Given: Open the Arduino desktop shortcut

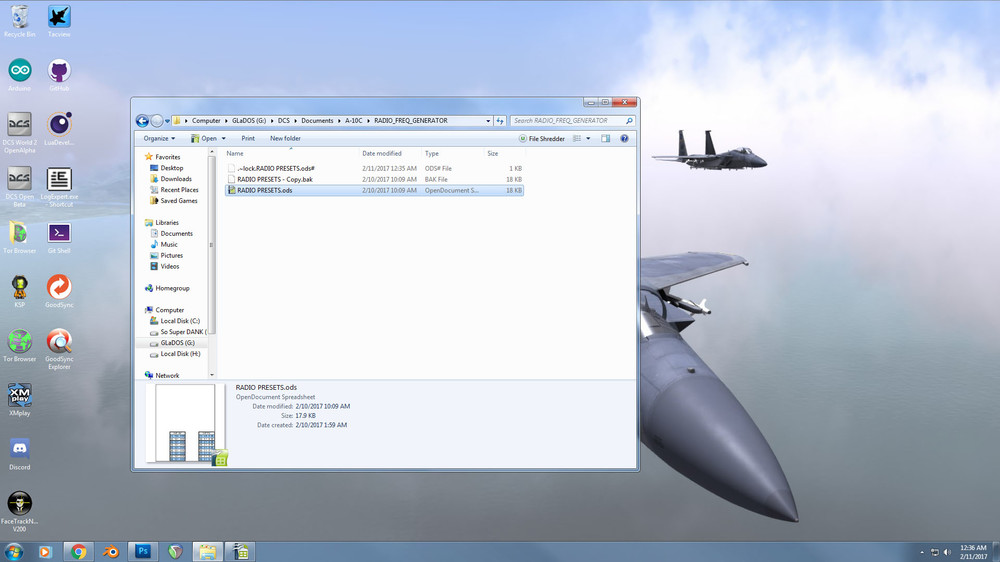Looking at the screenshot, I should (20, 75).
